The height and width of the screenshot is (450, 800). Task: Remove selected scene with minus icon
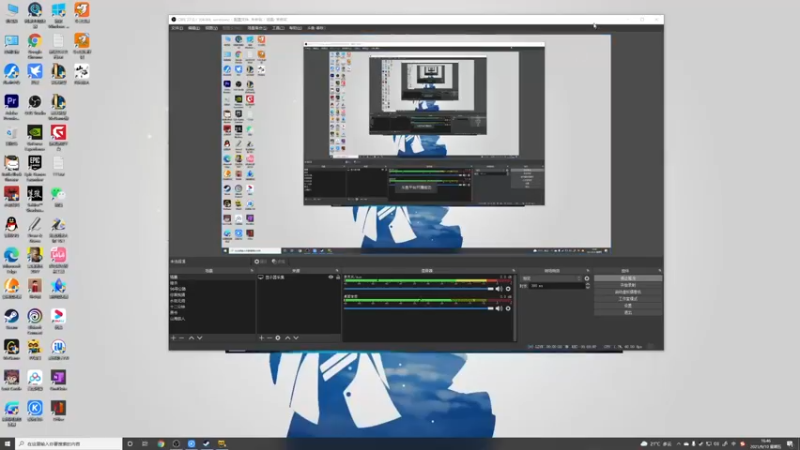[182, 338]
